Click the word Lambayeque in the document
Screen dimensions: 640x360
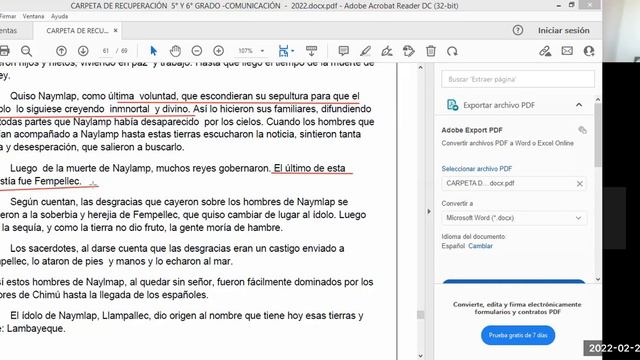36,329
